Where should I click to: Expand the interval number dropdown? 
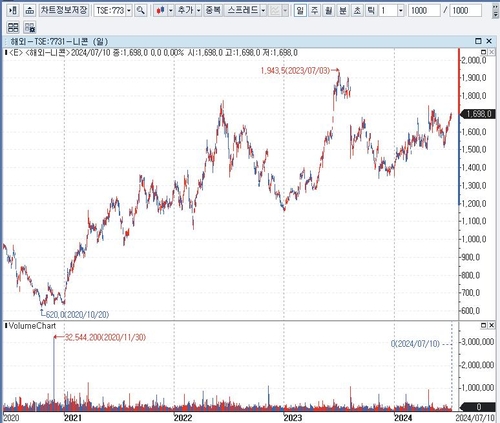(x=401, y=11)
